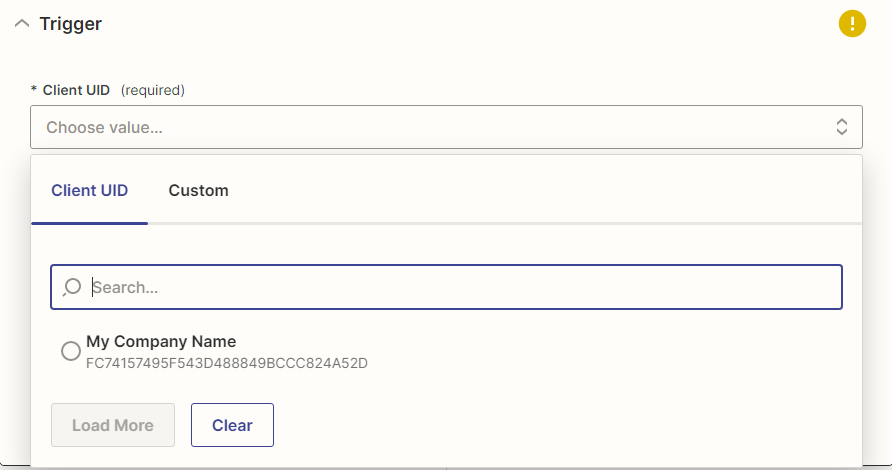Switch to the Client UID tab
The image size is (892, 470).
(89, 190)
